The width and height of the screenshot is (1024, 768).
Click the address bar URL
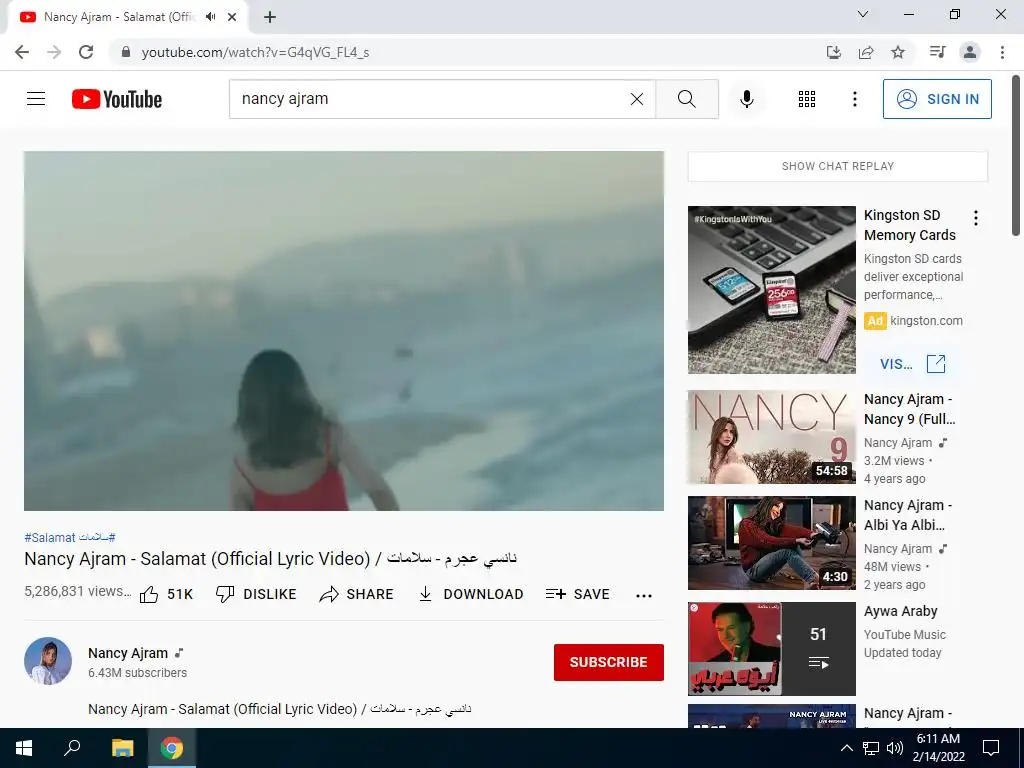click(x=255, y=52)
